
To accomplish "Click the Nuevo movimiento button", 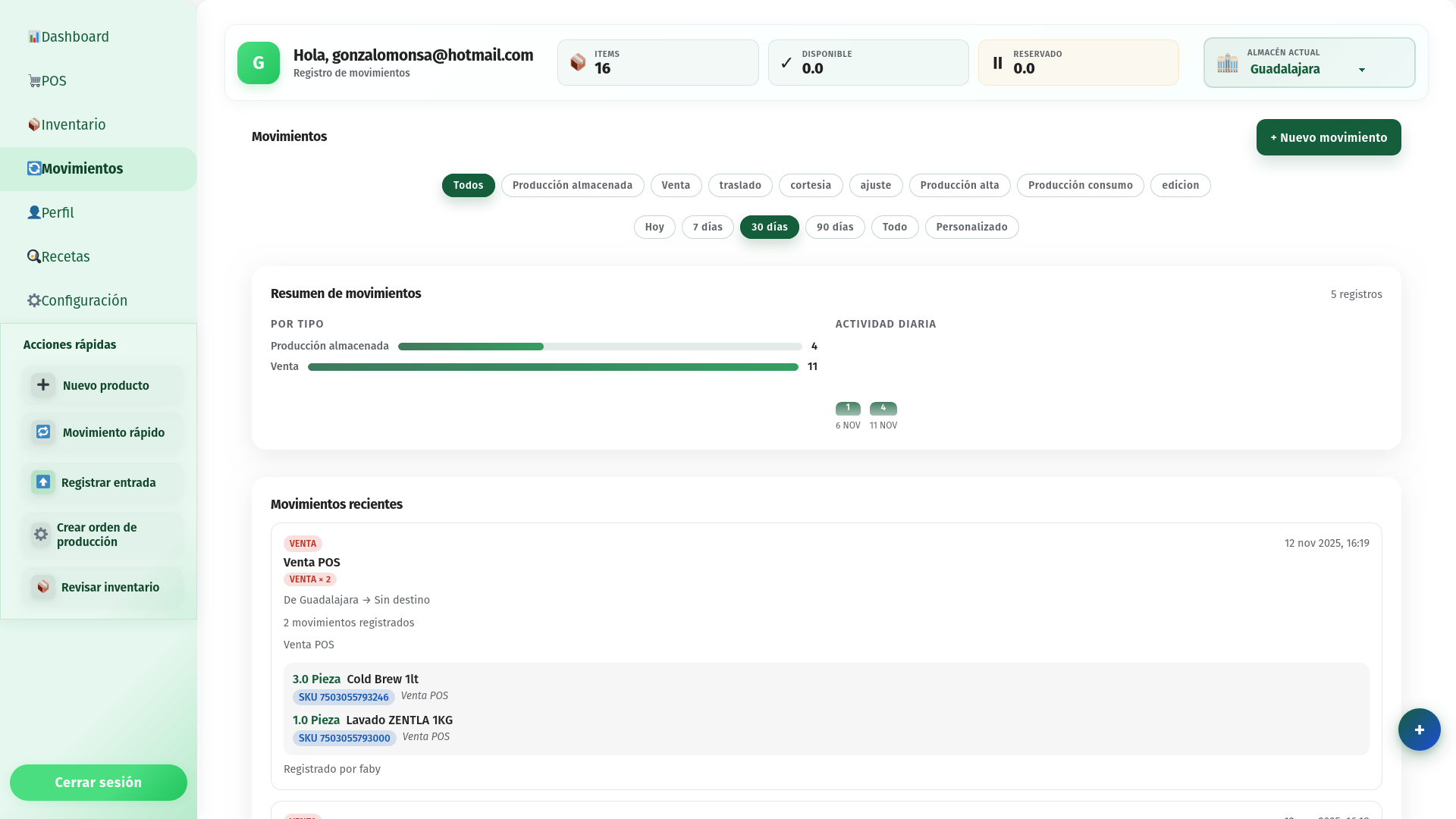I will click(1328, 137).
